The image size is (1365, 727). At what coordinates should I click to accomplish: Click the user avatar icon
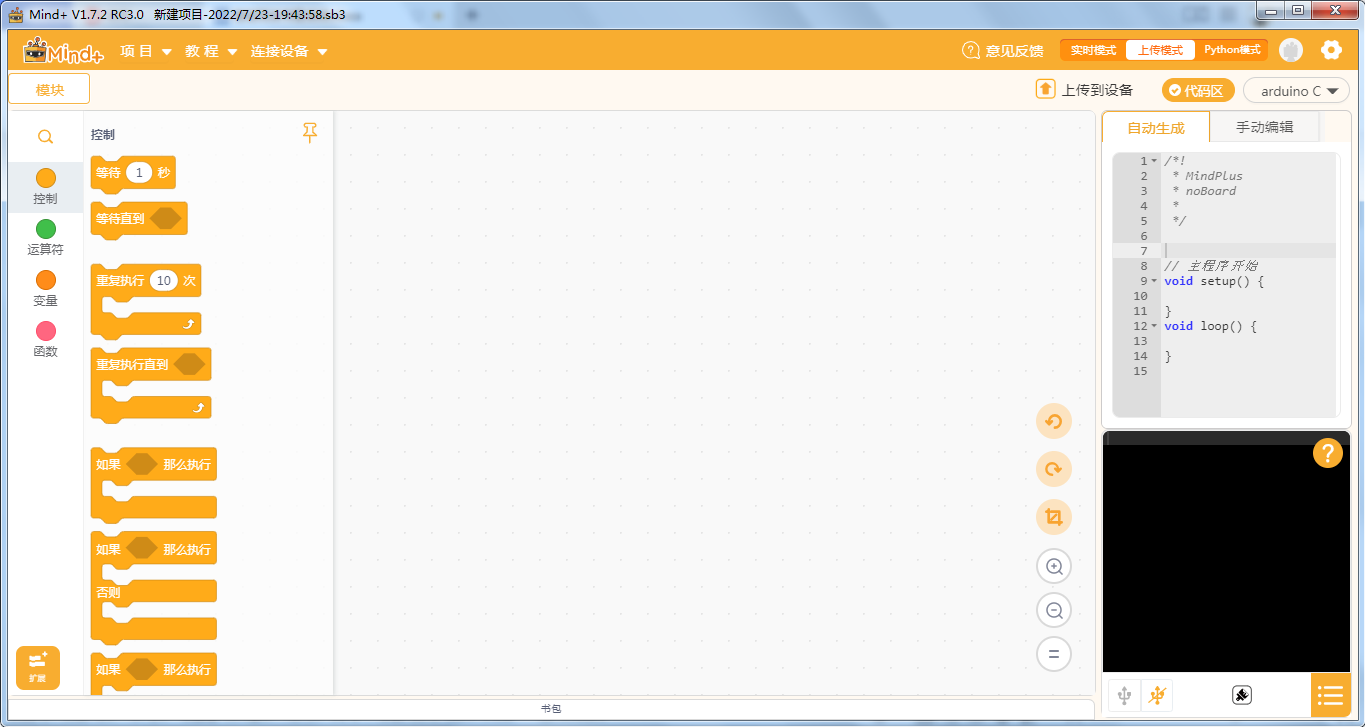tap(1291, 50)
